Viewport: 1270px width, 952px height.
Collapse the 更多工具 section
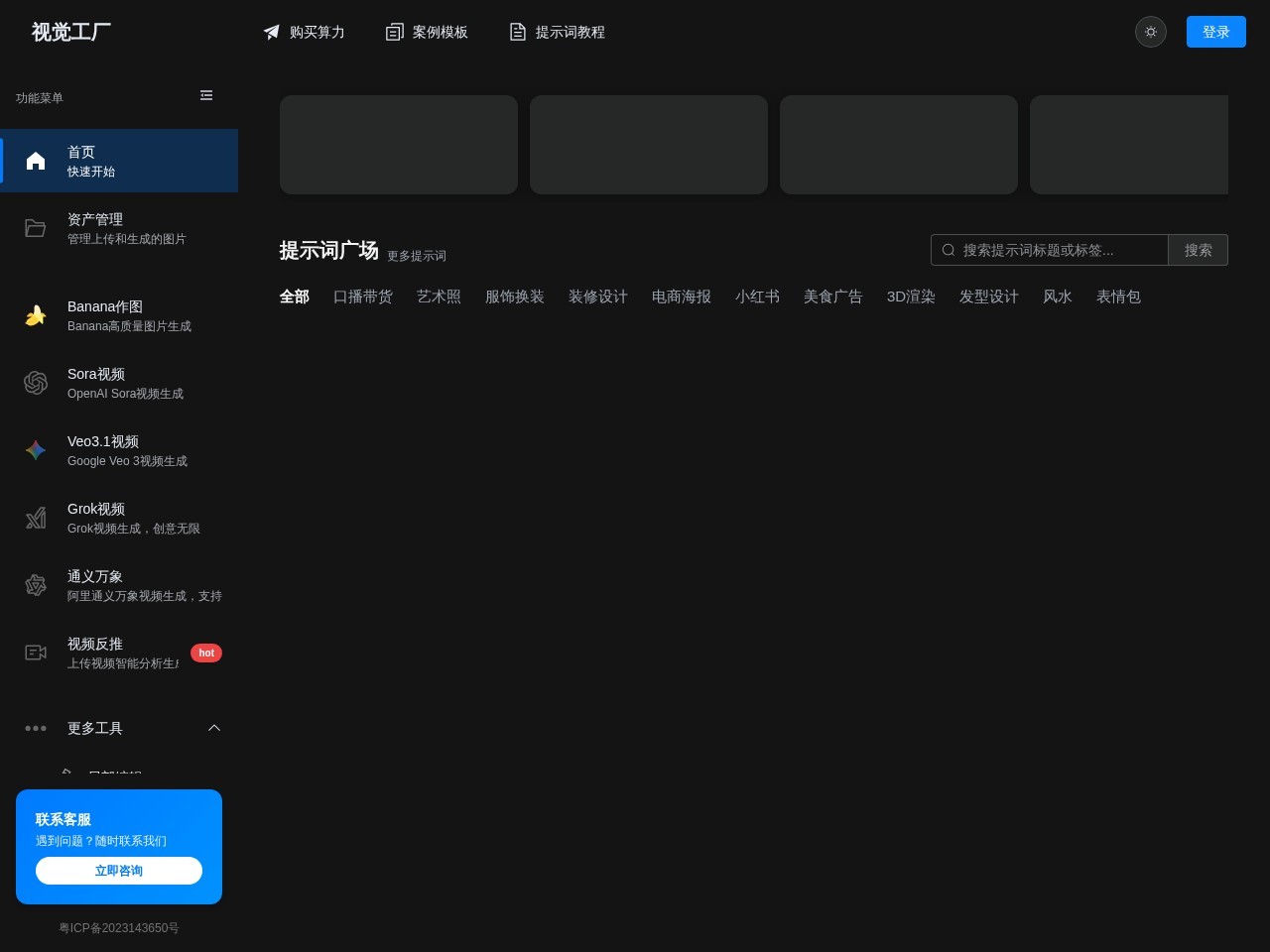tap(215, 728)
